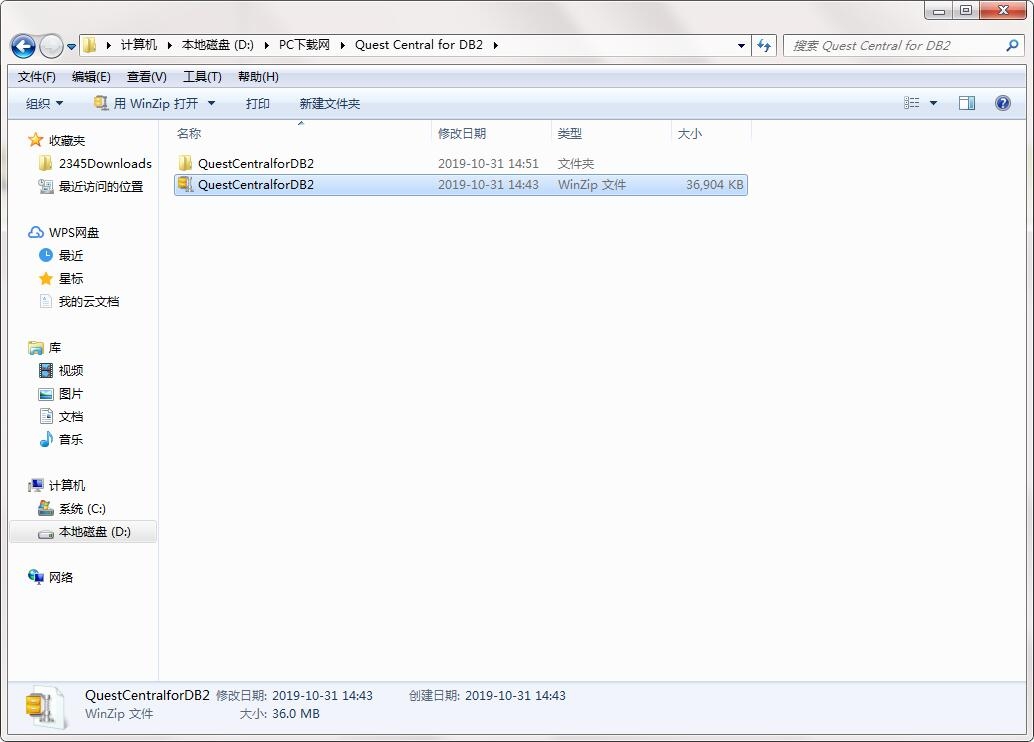
Task: Open the 文件(F) menu
Action: (36, 77)
